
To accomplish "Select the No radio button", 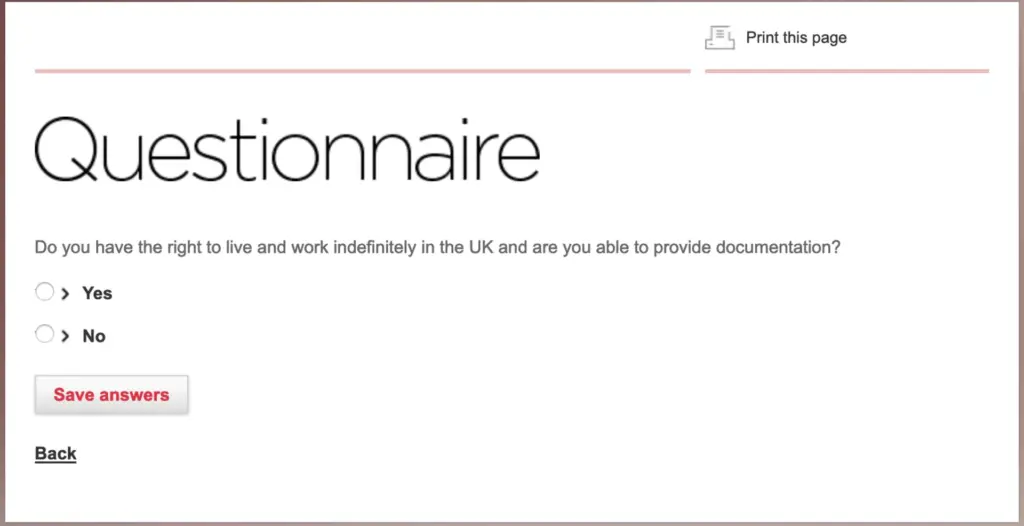I will coord(44,334).
